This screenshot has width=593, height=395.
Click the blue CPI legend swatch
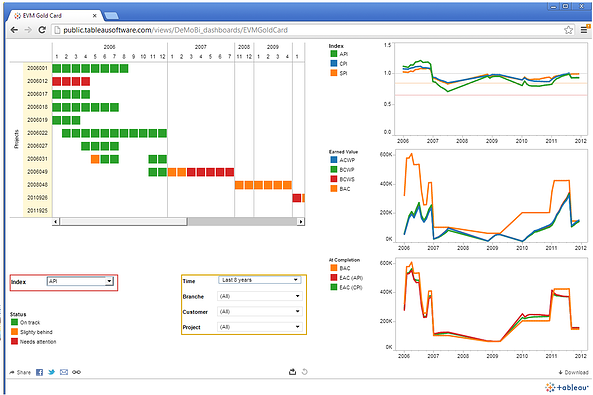pyautogui.click(x=334, y=64)
